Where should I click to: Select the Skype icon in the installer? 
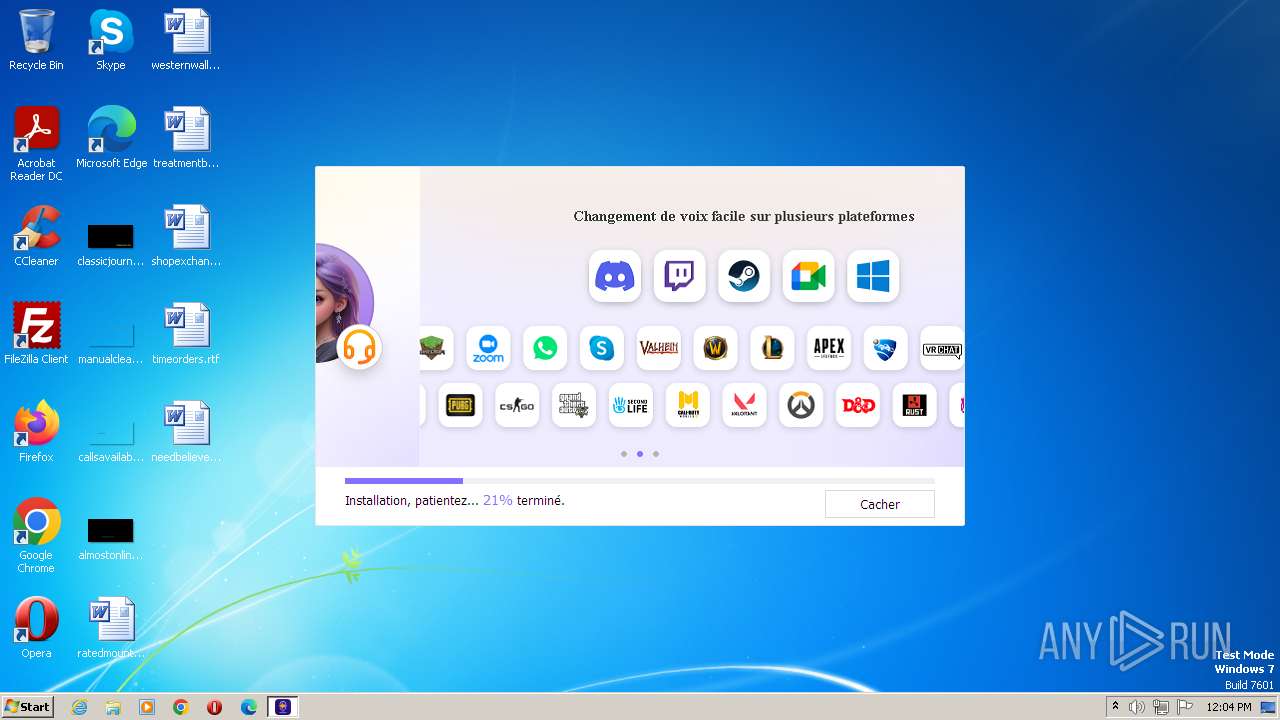coord(602,348)
